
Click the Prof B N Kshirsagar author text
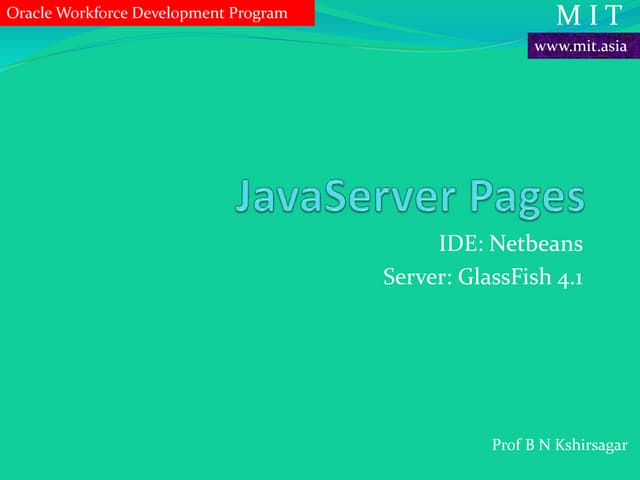click(559, 444)
